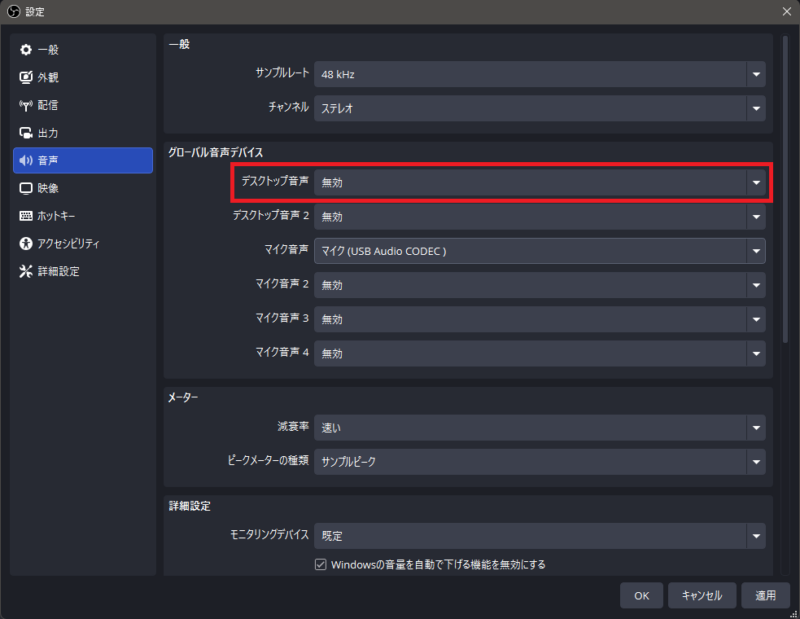Open the 外観 settings tab
This screenshot has width=800, height=619.
point(83,77)
